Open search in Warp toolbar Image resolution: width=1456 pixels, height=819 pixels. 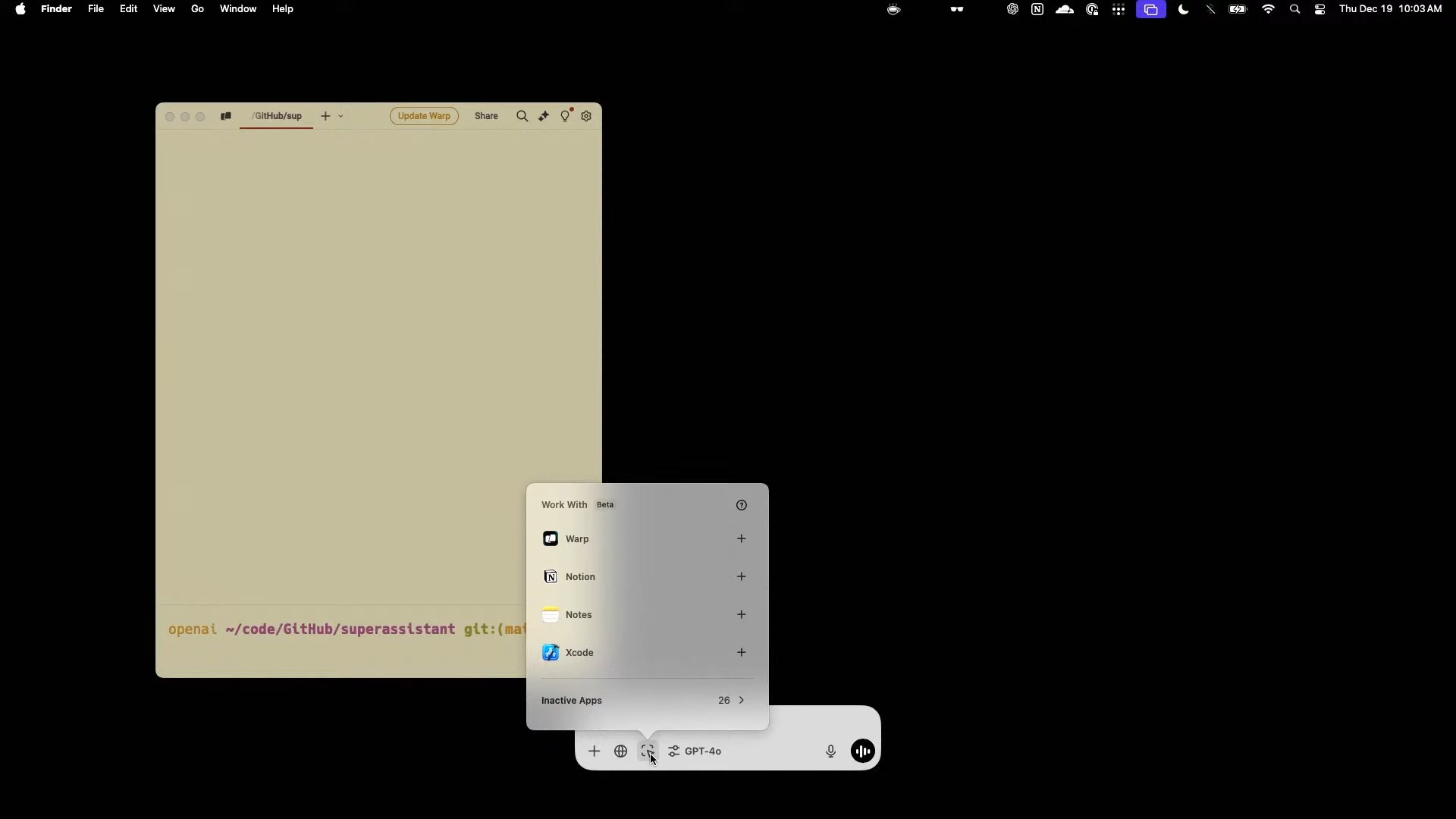[522, 116]
